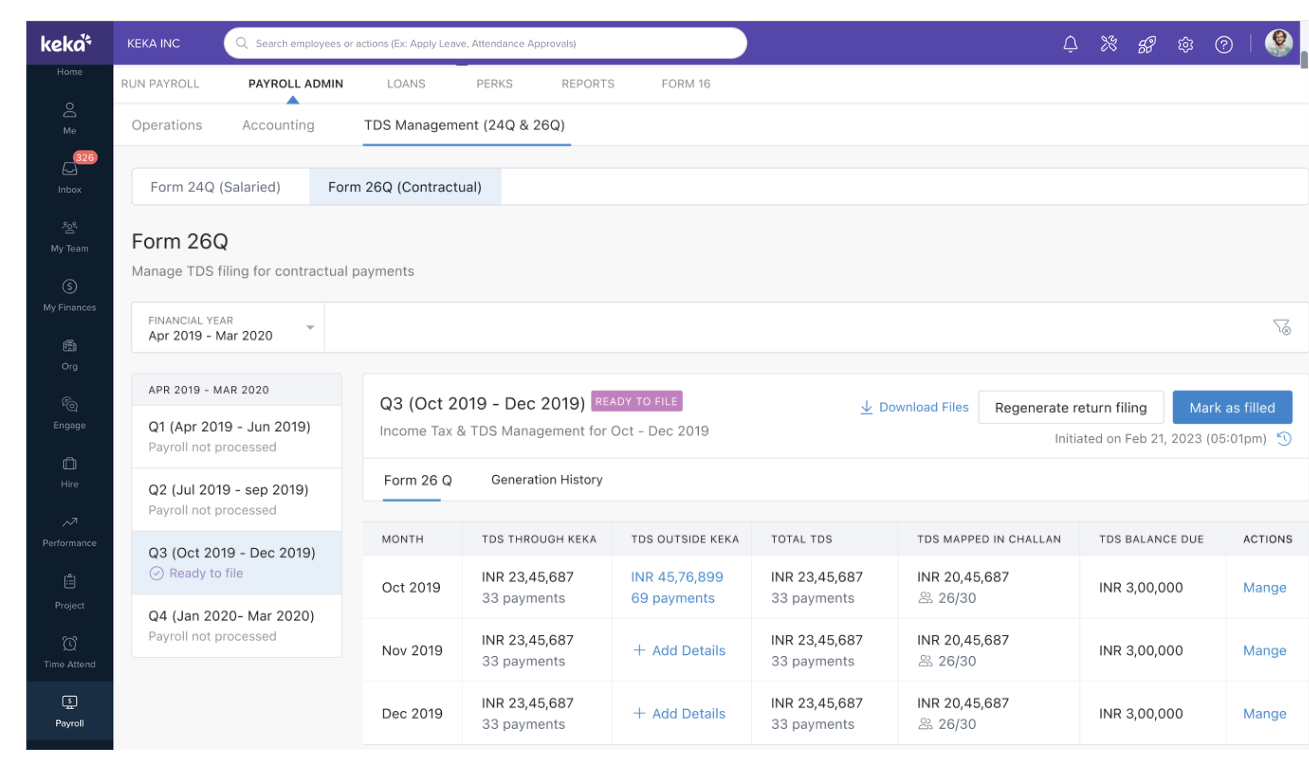Click the filter icon on the right
This screenshot has width=1309, height=771.
1281,327
